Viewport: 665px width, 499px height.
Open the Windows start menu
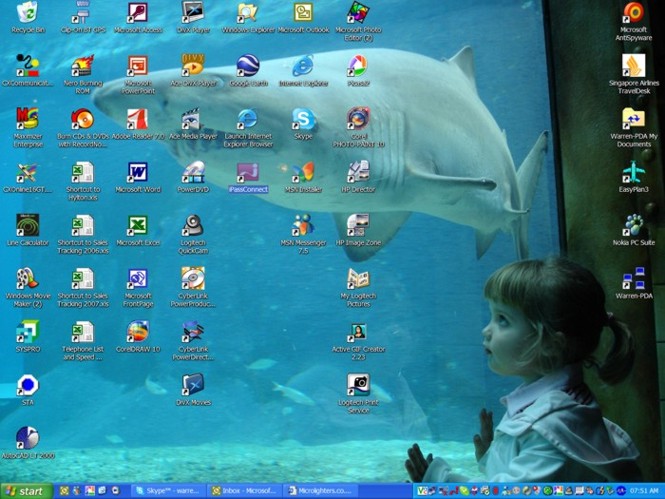tap(26, 491)
